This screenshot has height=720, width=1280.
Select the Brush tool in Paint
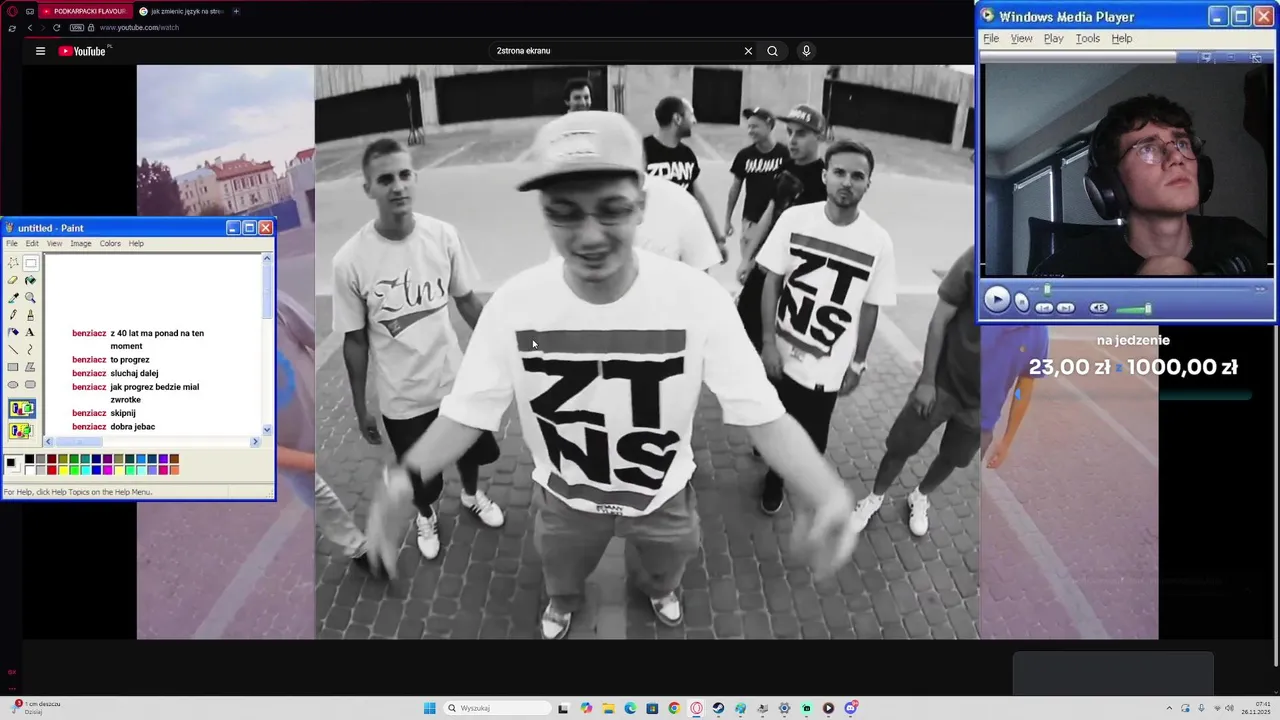tap(31, 315)
